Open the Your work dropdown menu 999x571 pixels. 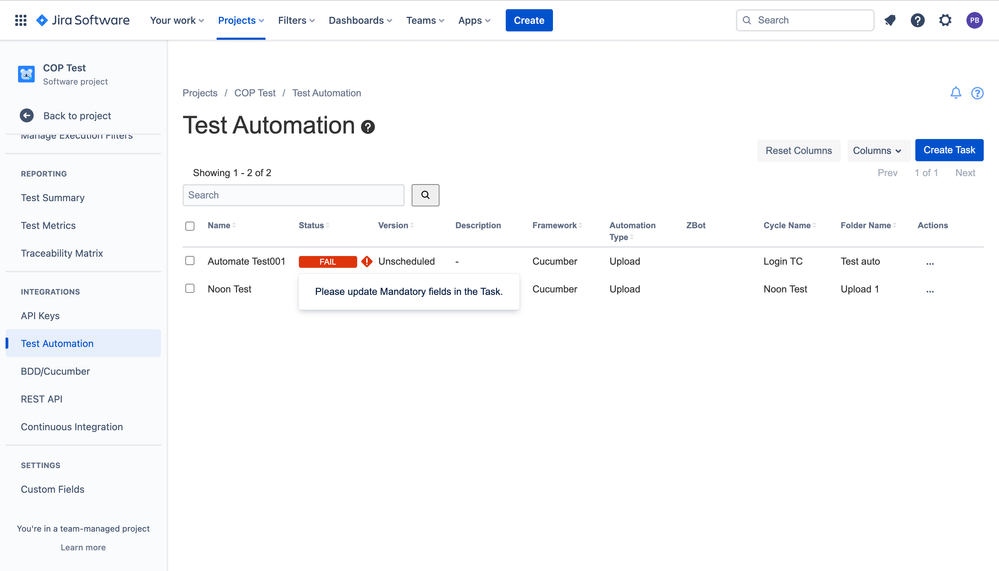[177, 20]
